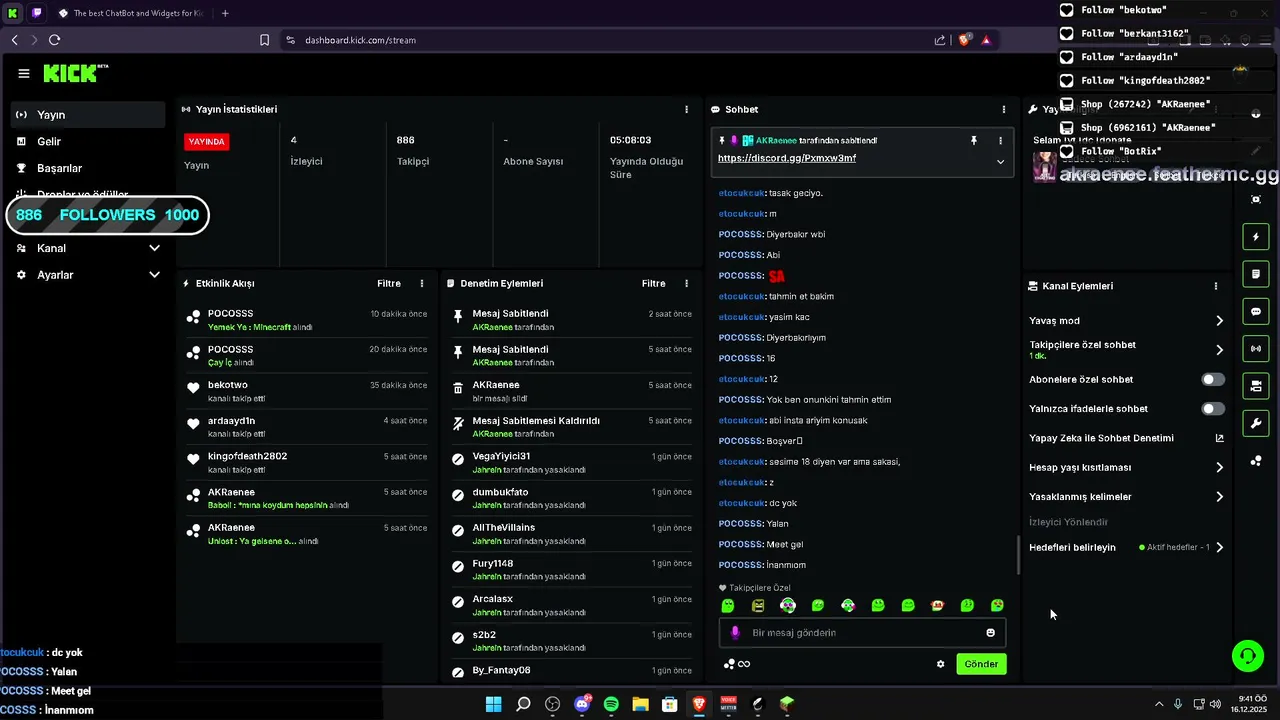This screenshot has height=720, width=1280.
Task: Select the yellow angry emote
Action: click(758, 606)
